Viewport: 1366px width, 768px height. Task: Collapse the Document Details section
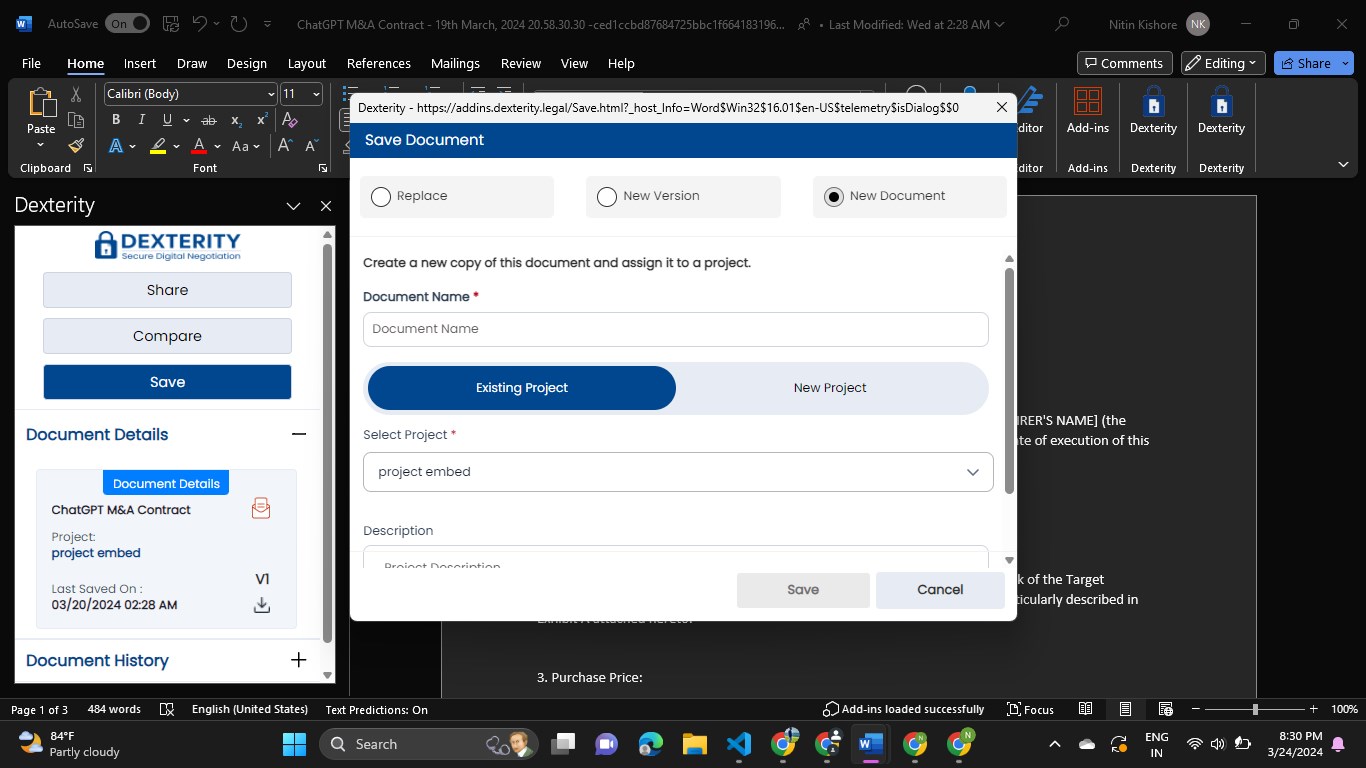point(298,435)
